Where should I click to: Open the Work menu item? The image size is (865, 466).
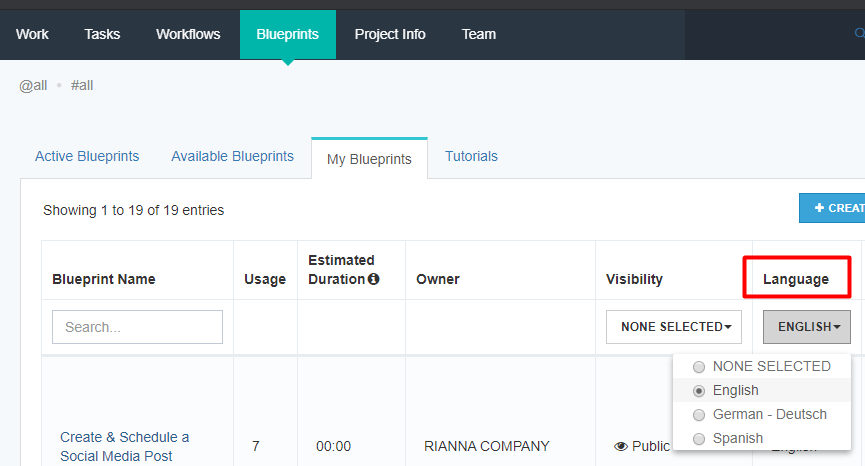[32, 34]
